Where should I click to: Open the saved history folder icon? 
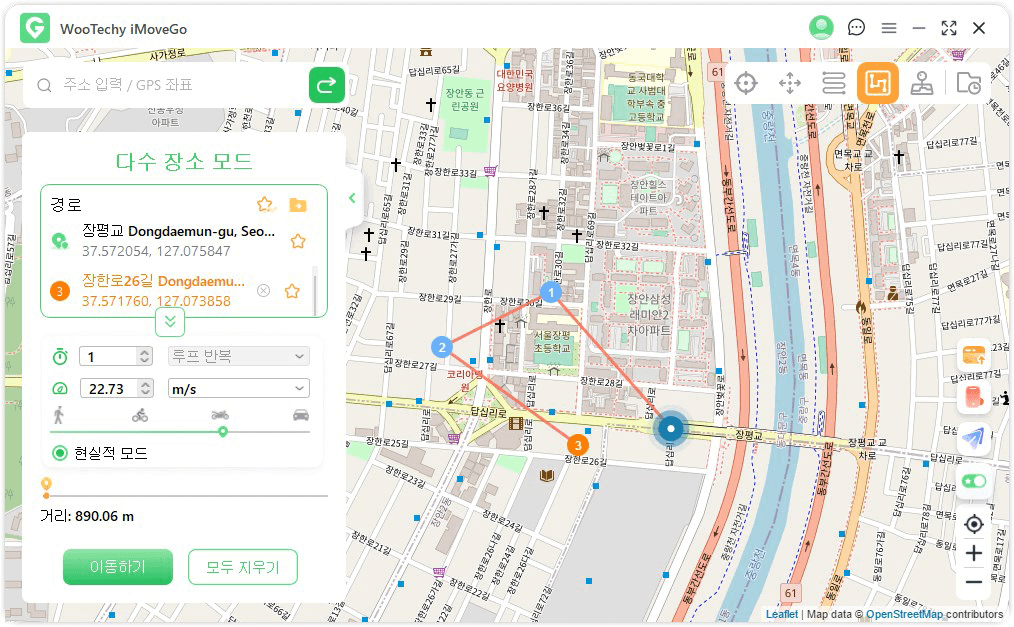tap(968, 83)
